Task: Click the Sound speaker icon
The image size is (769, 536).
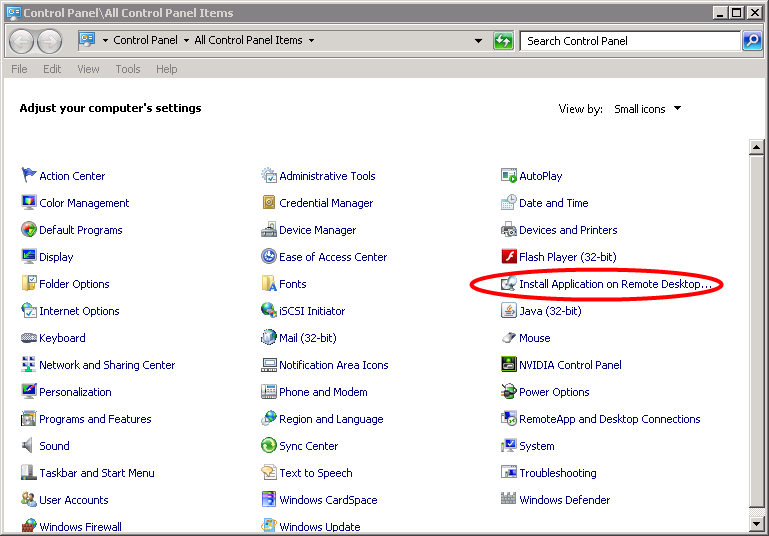Action: click(x=27, y=445)
